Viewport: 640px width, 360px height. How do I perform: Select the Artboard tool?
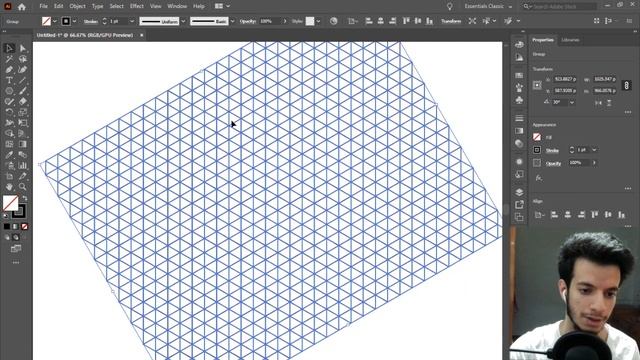coord(9,176)
